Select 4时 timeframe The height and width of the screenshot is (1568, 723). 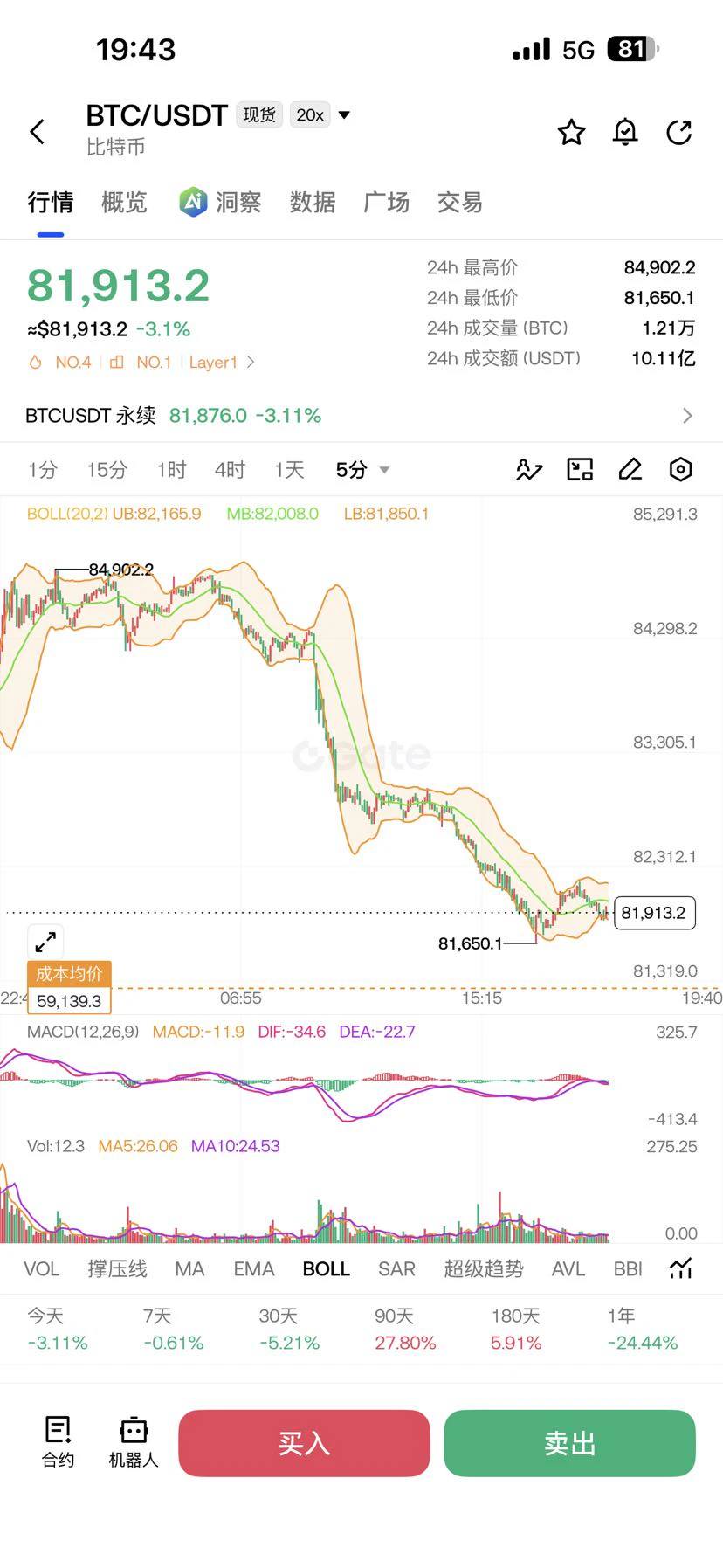pyautogui.click(x=230, y=470)
